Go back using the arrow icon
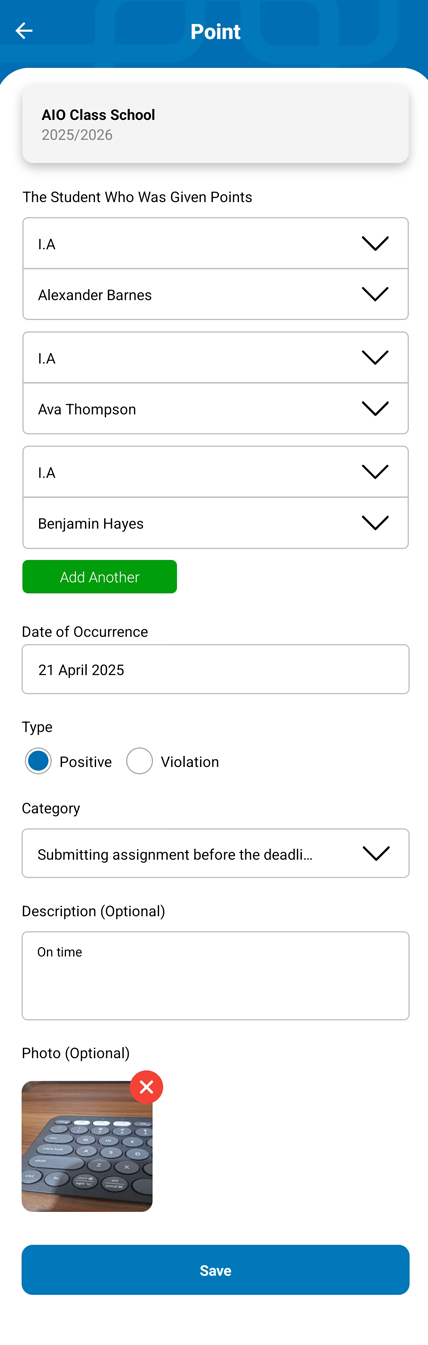Viewport: 428px width, 1345px height. 24,31
